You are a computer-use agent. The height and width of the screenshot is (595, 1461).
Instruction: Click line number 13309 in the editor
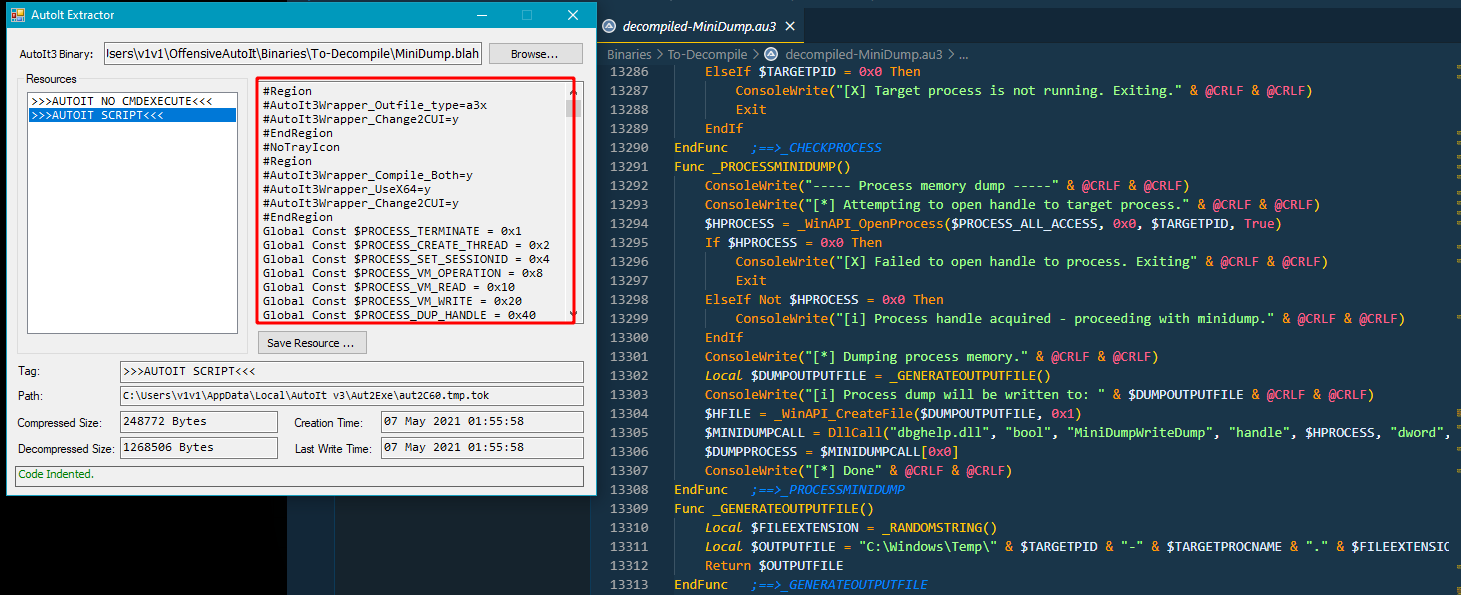628,509
